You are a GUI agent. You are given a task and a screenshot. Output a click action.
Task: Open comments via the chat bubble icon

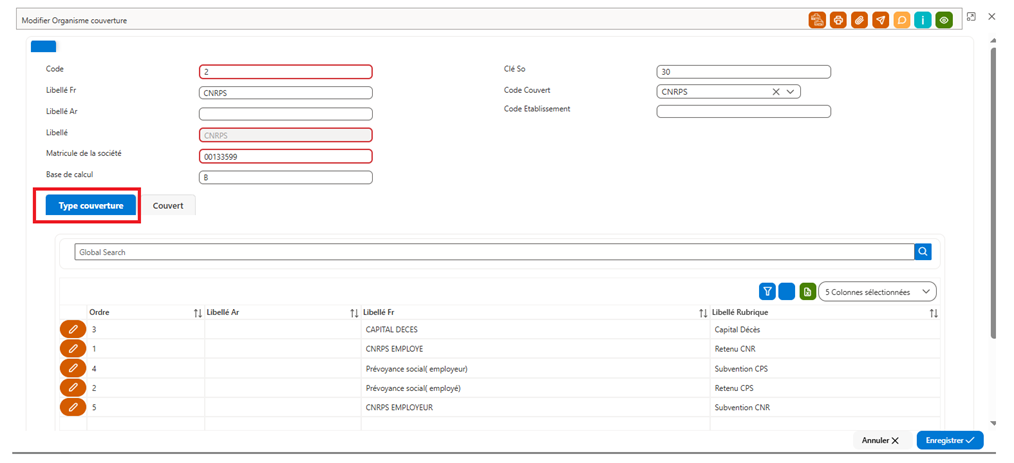click(x=901, y=20)
